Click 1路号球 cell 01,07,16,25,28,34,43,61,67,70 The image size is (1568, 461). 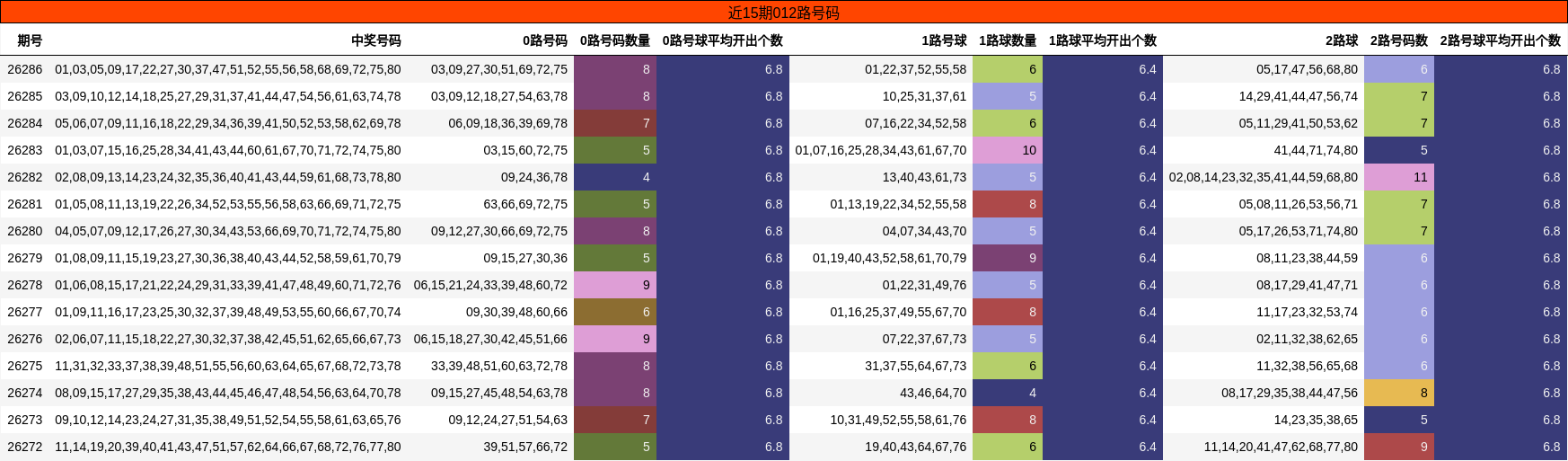(881, 150)
